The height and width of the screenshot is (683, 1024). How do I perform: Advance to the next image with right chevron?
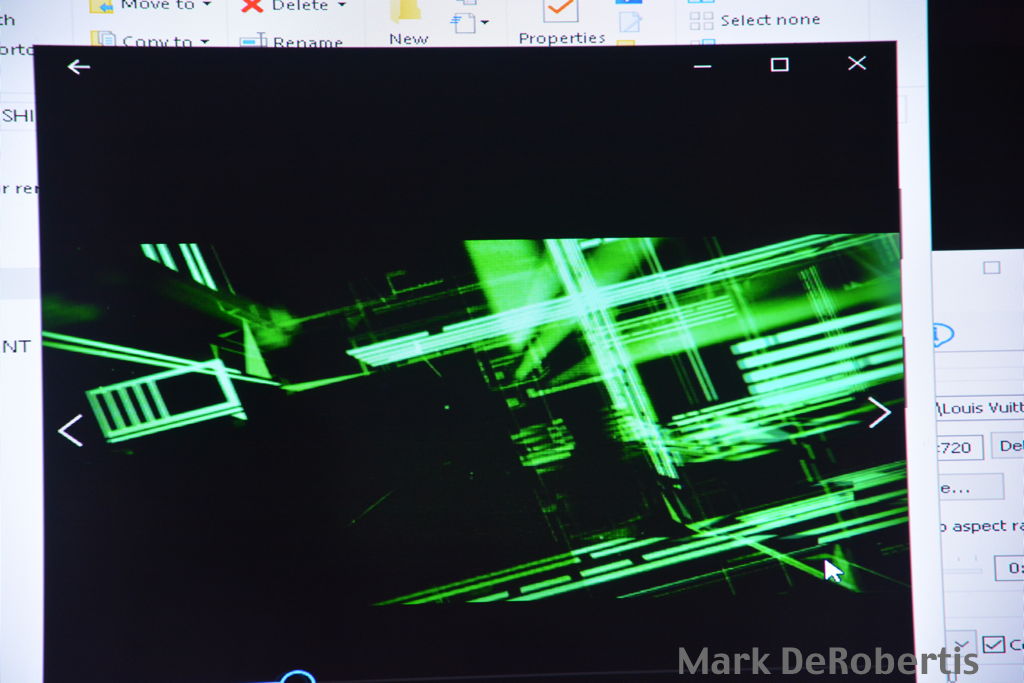tap(878, 412)
